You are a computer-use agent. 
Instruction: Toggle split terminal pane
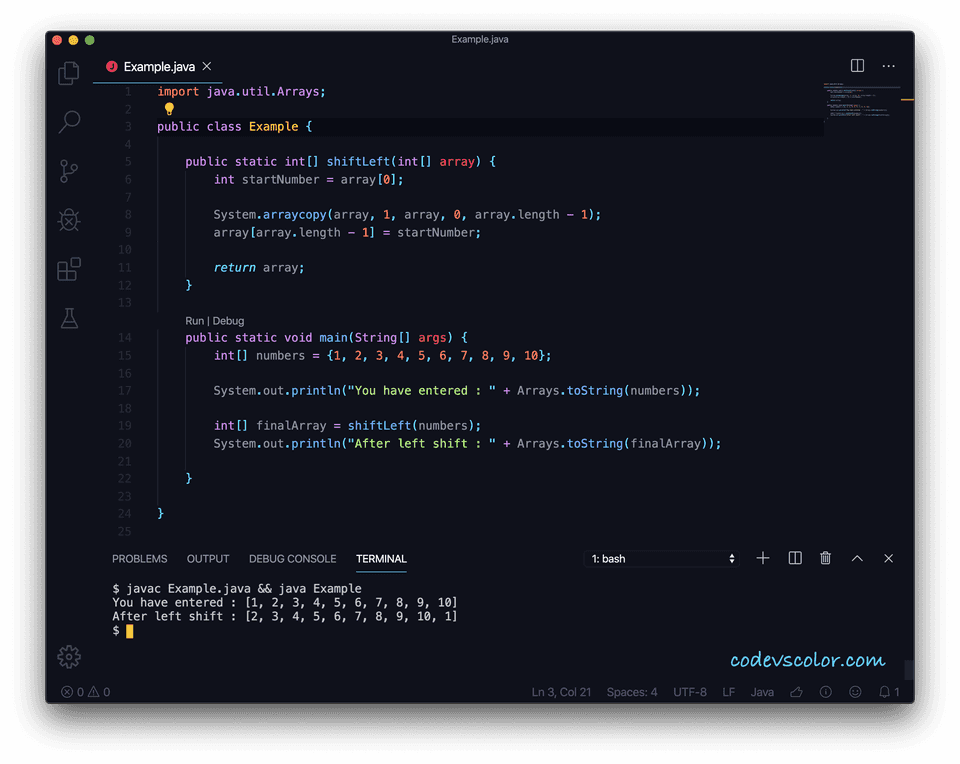[795, 558]
